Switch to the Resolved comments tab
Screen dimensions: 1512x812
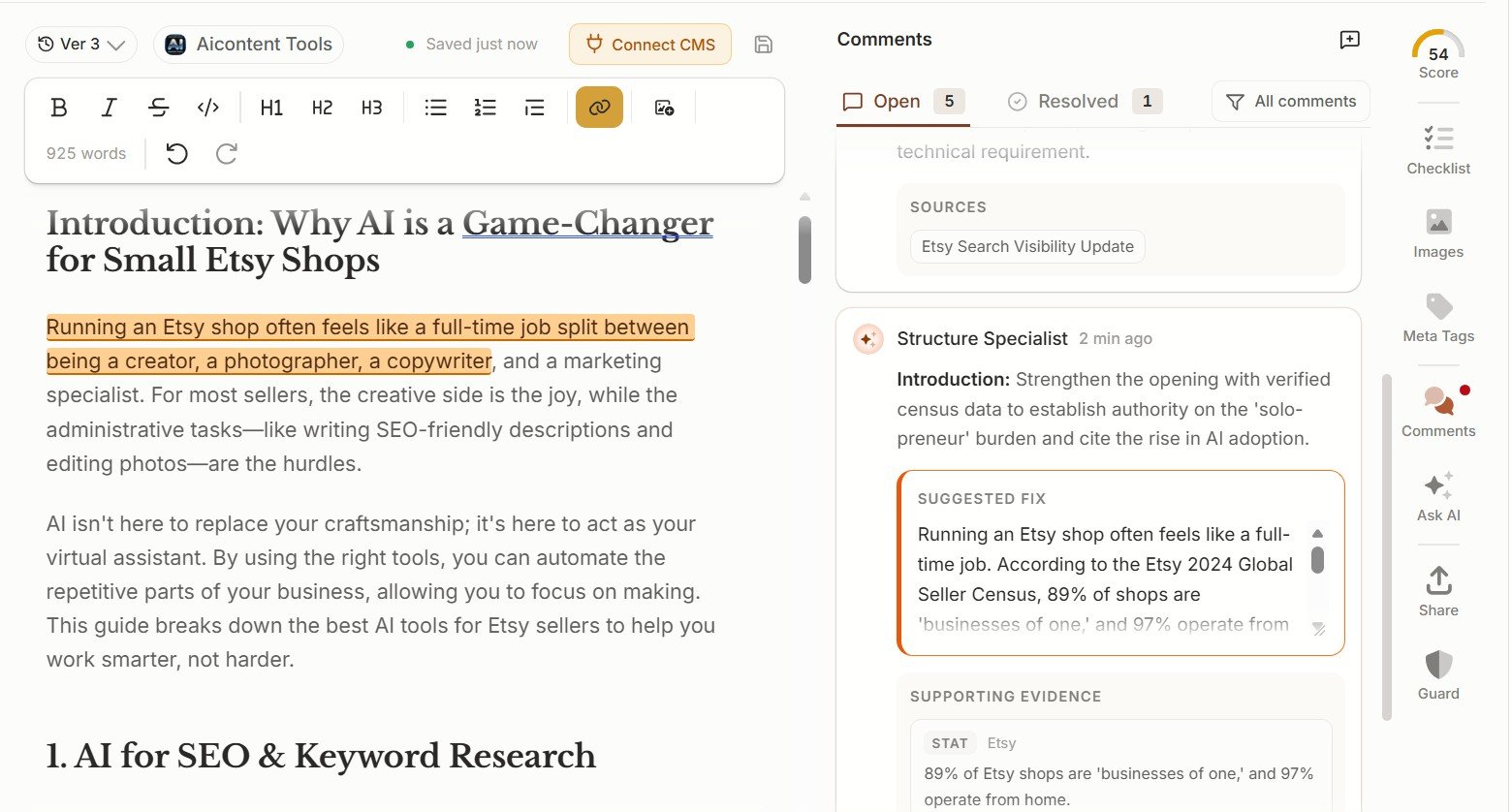1085,102
